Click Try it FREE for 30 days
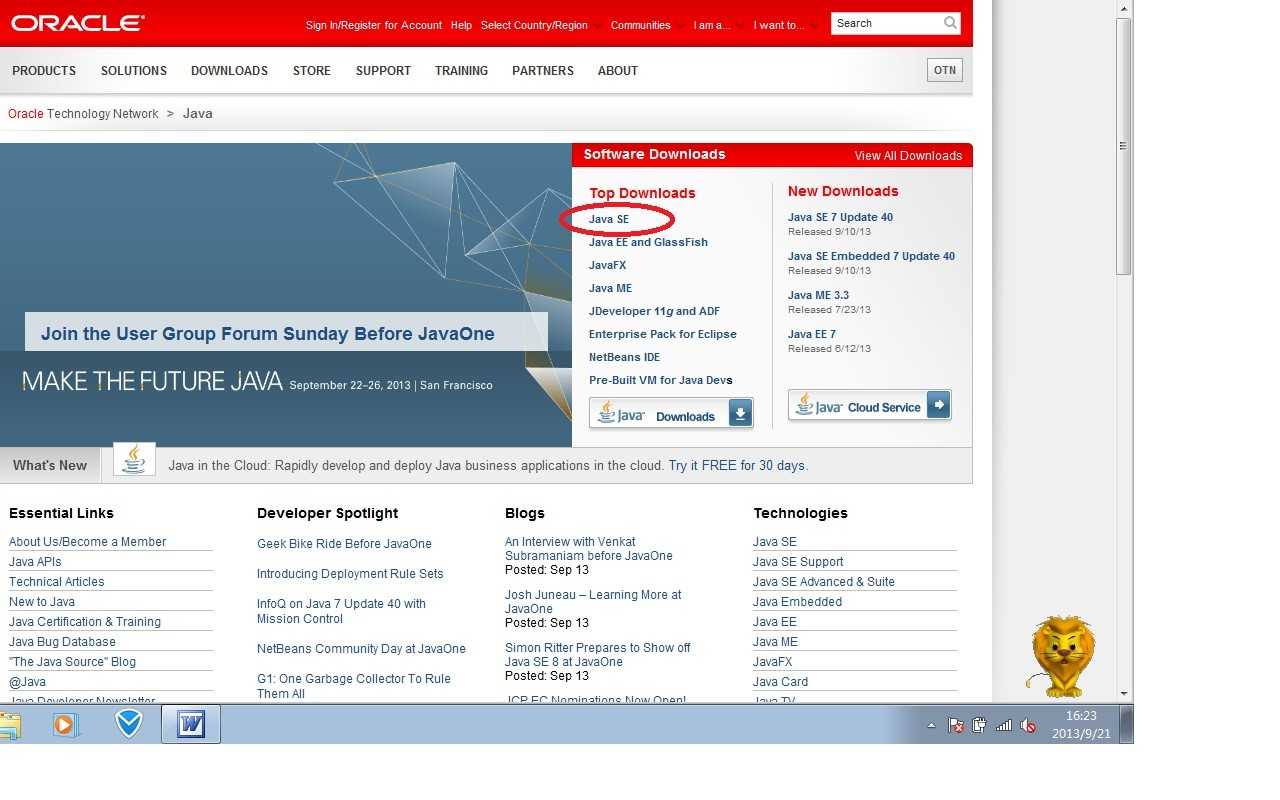The height and width of the screenshot is (800, 1280). (x=738, y=465)
